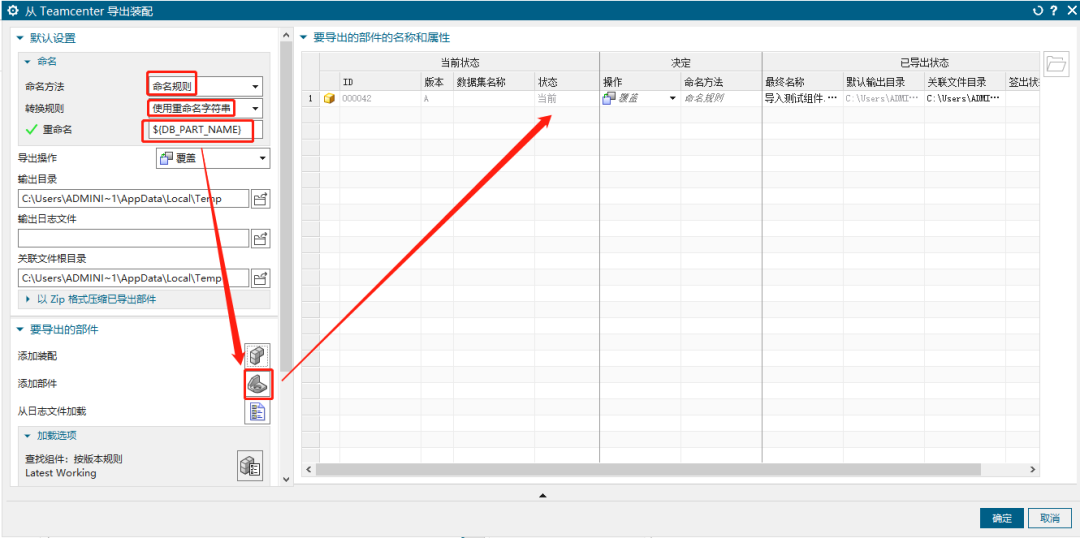Click the 数据集名称 column header
This screenshot has height=538, width=1080.
point(494,83)
